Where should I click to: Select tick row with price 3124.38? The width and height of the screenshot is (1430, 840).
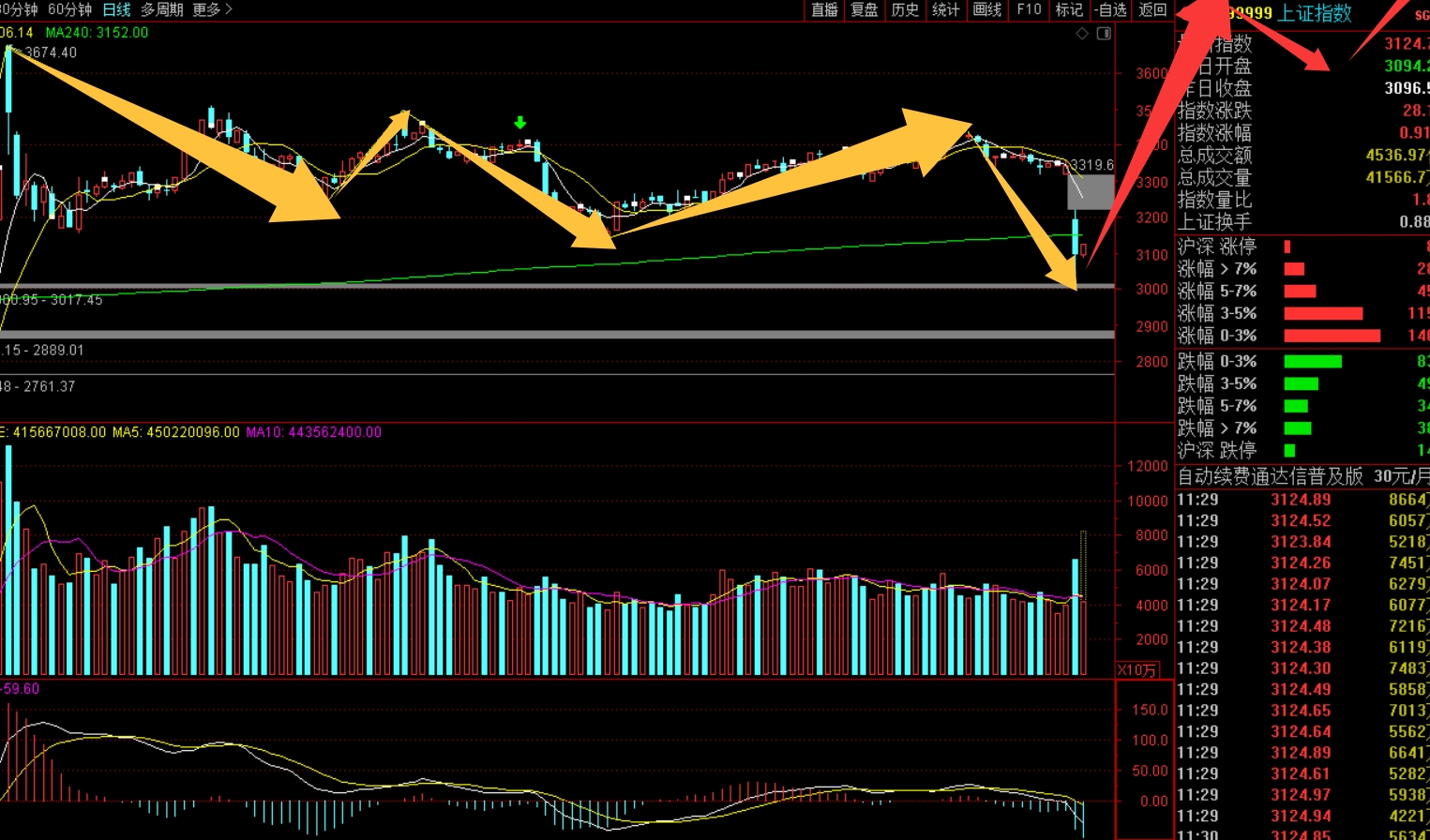pos(1303,647)
